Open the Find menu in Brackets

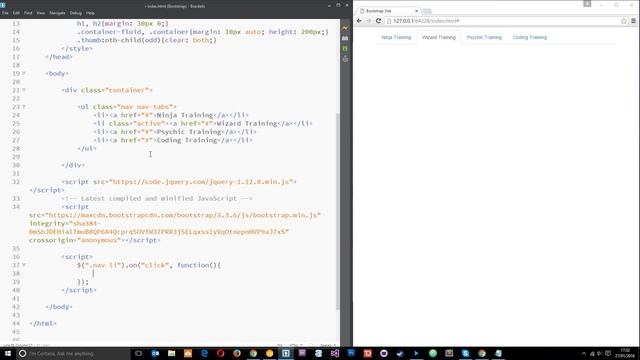tap(28, 13)
